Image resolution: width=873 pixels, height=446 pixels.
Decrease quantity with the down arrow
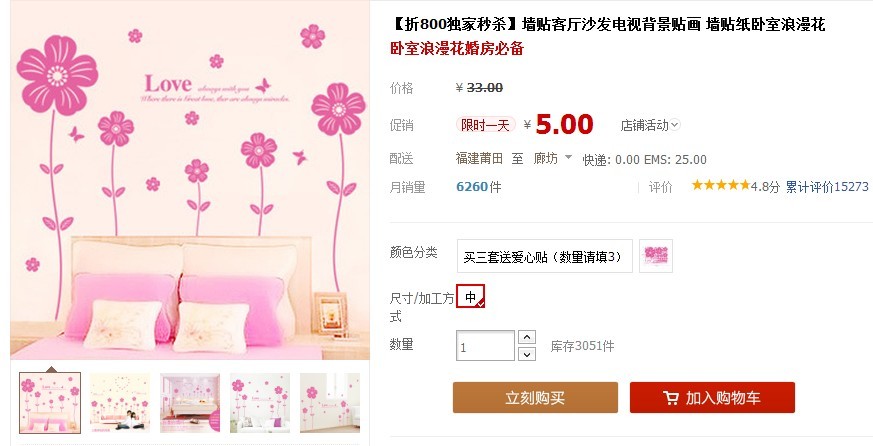pos(527,354)
